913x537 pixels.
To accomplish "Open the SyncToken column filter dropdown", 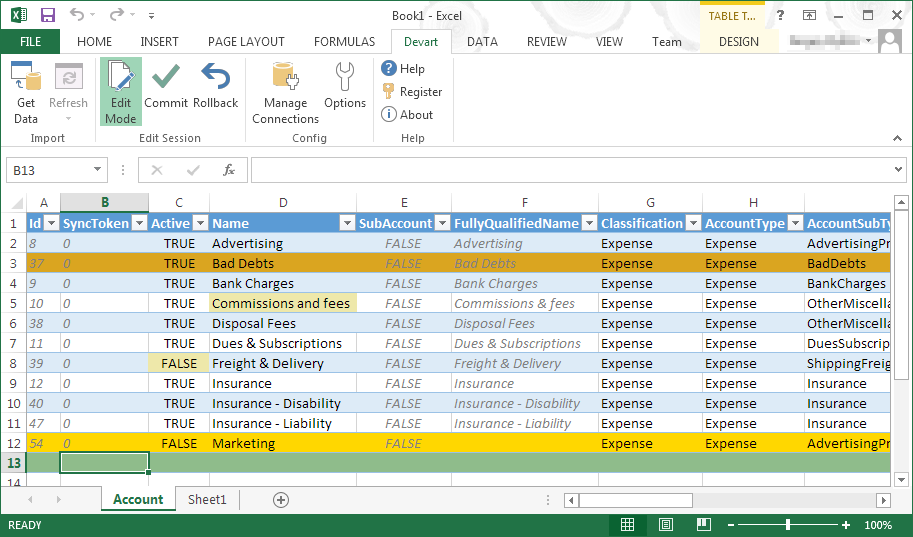I will coord(139,223).
